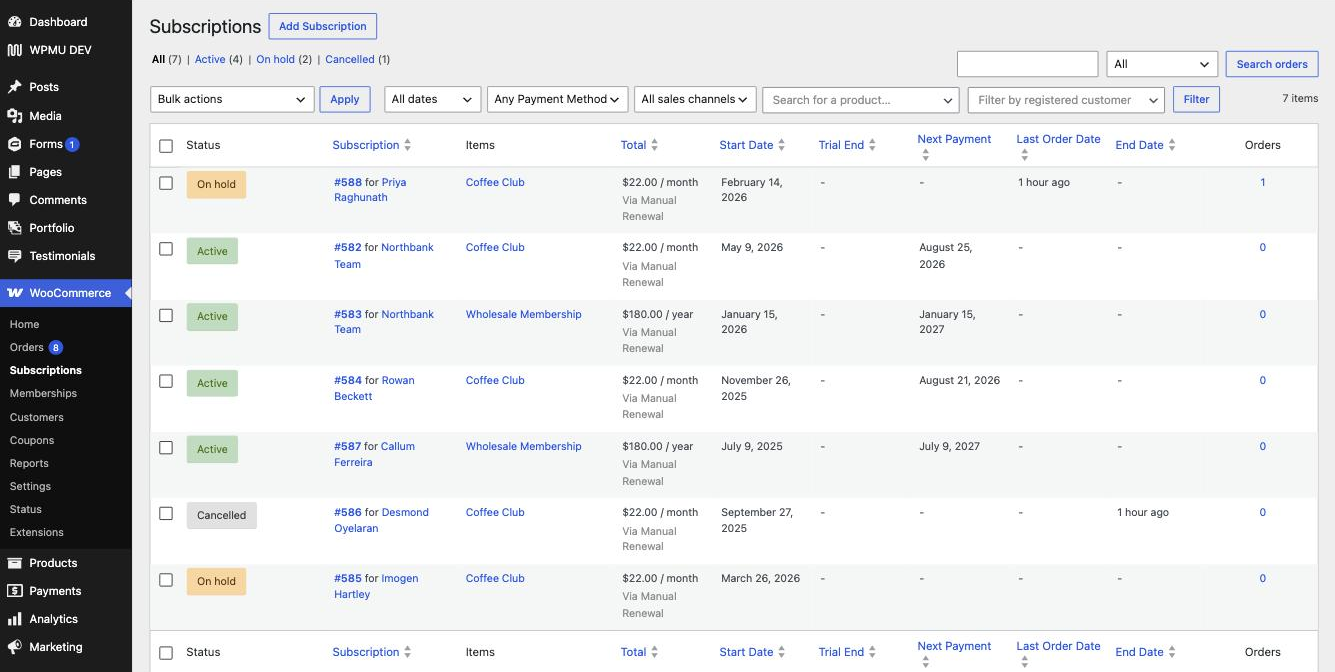Sort by Total column arrows in header
This screenshot has width=1335, height=672.
tap(654, 145)
